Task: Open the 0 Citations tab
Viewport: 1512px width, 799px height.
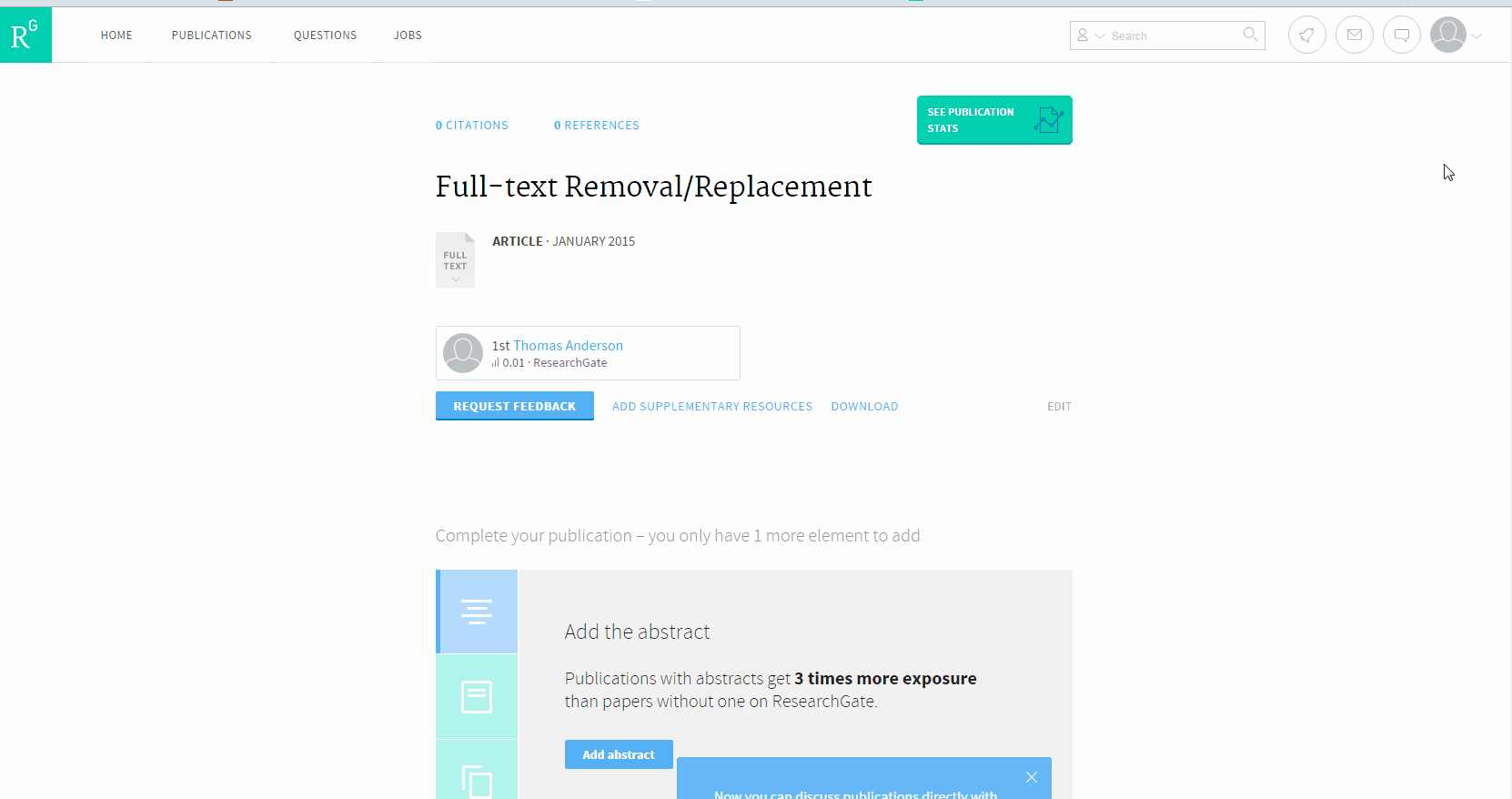Action: click(x=471, y=126)
